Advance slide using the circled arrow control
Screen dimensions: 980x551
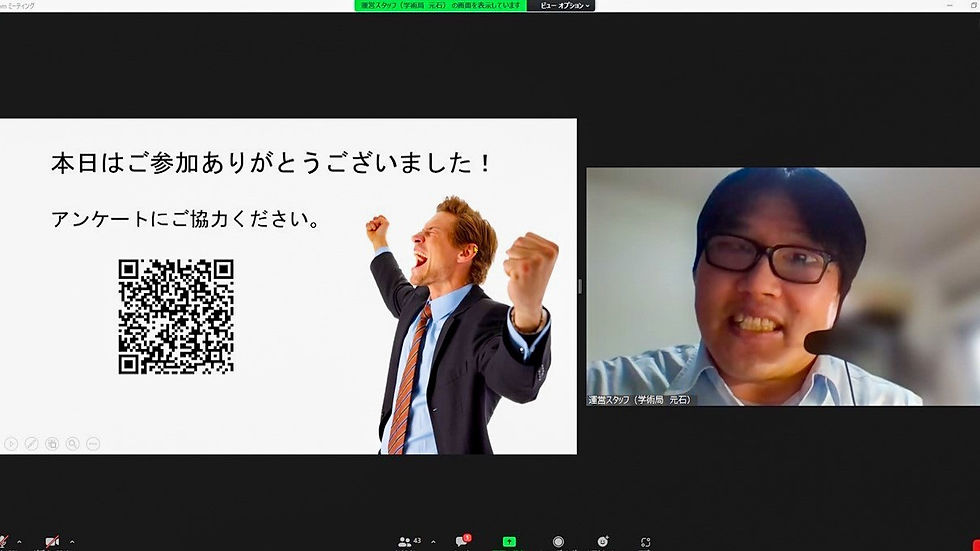[11, 444]
